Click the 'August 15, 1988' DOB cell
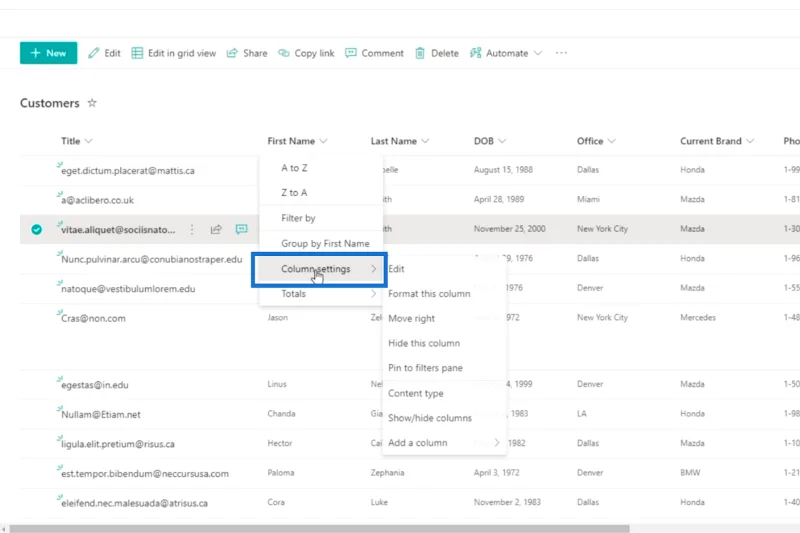Viewport: 800px width, 533px height. point(503,170)
